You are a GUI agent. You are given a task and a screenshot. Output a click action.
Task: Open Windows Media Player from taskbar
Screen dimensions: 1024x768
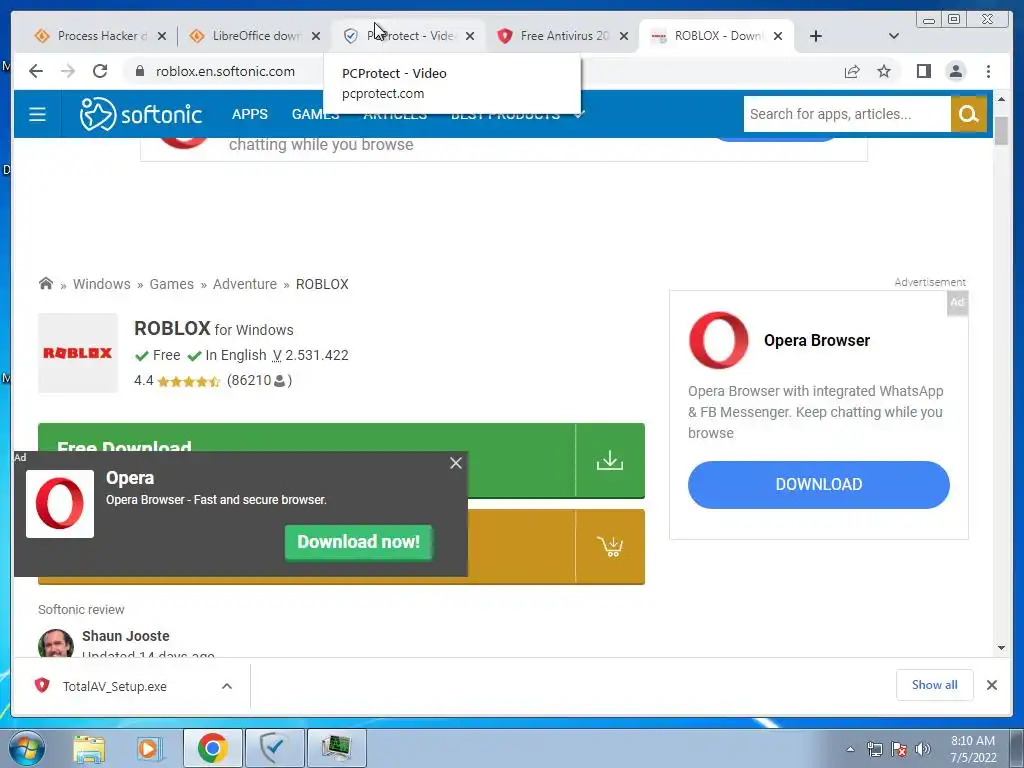click(x=150, y=749)
